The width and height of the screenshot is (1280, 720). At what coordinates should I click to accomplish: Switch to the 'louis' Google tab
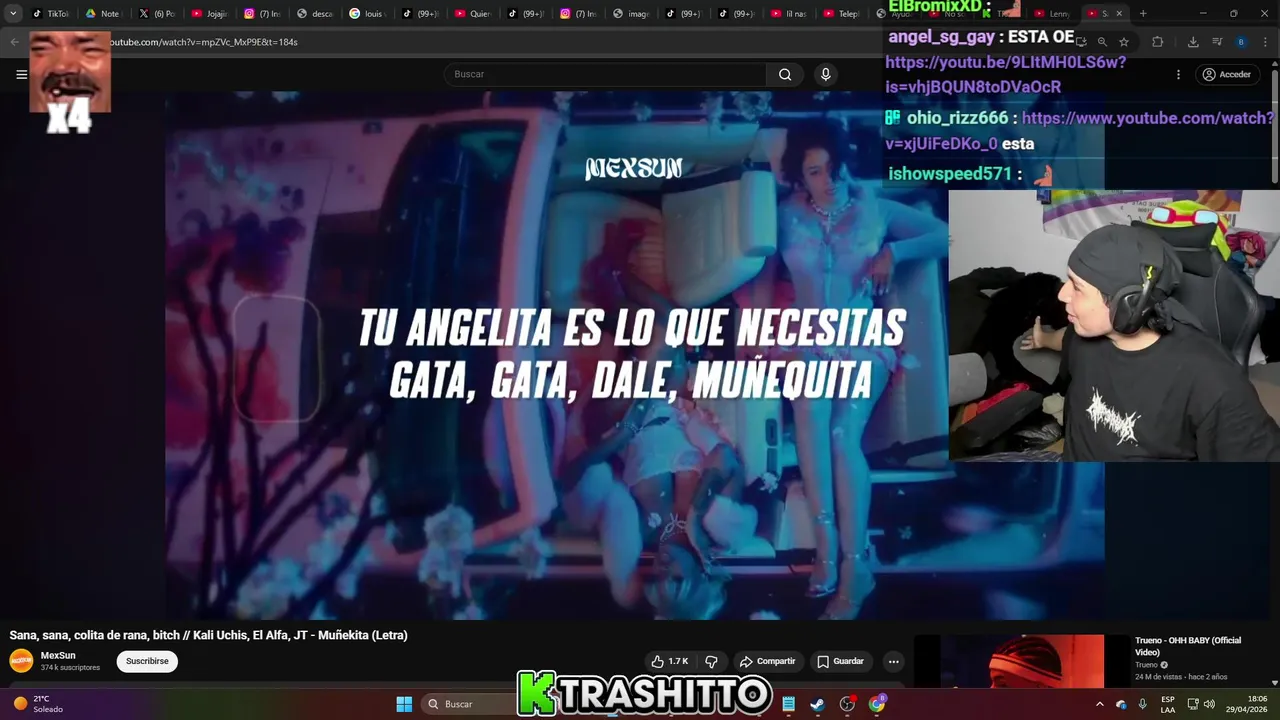[368, 14]
